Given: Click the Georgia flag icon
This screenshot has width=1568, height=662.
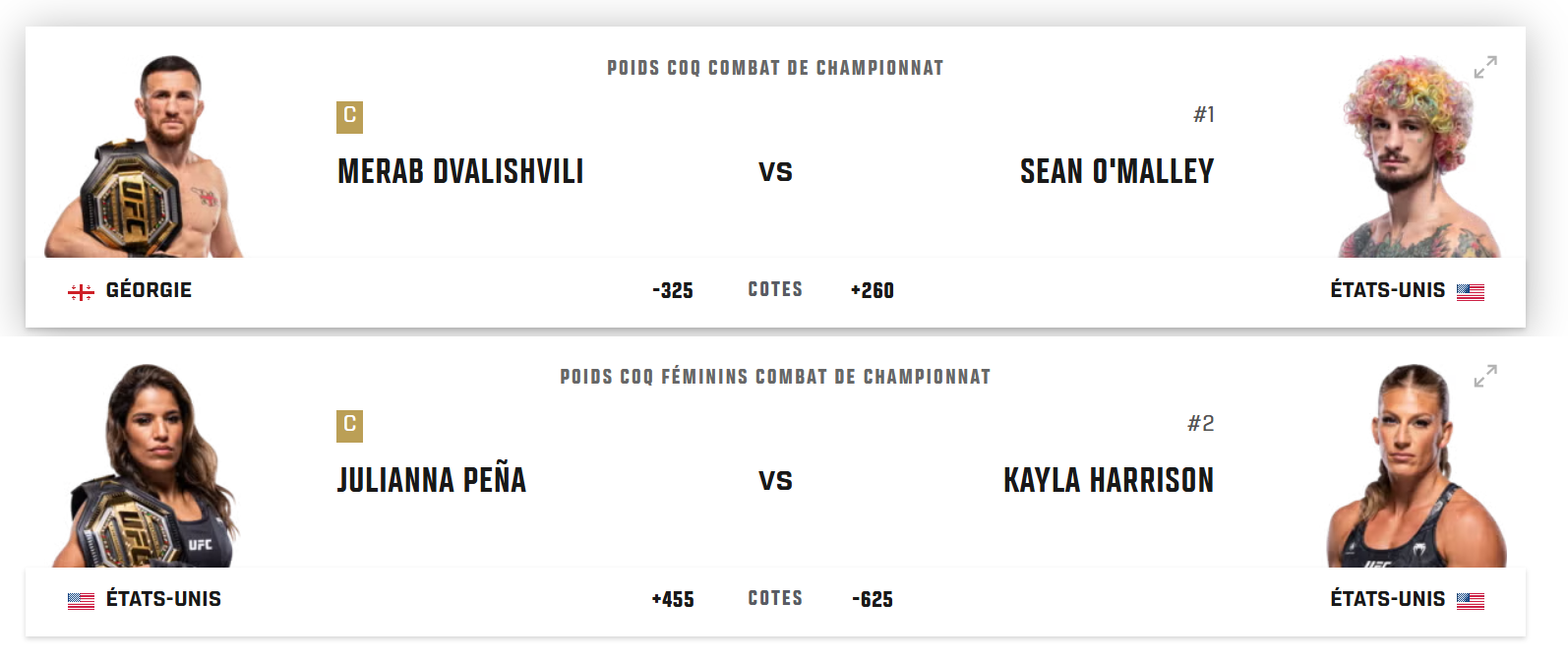Looking at the screenshot, I should click(81, 291).
